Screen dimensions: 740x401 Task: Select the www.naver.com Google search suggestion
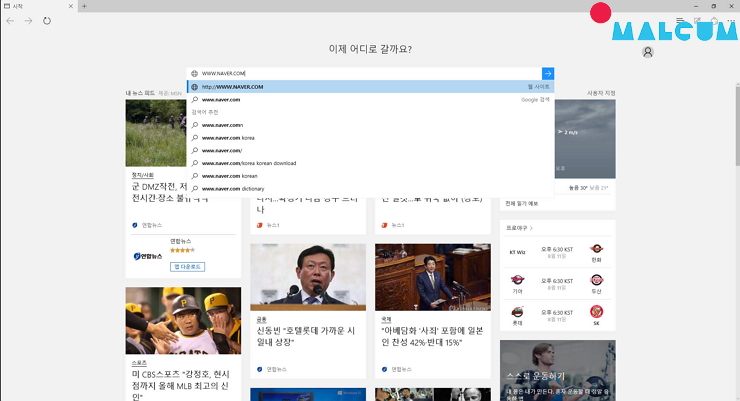click(x=370, y=100)
